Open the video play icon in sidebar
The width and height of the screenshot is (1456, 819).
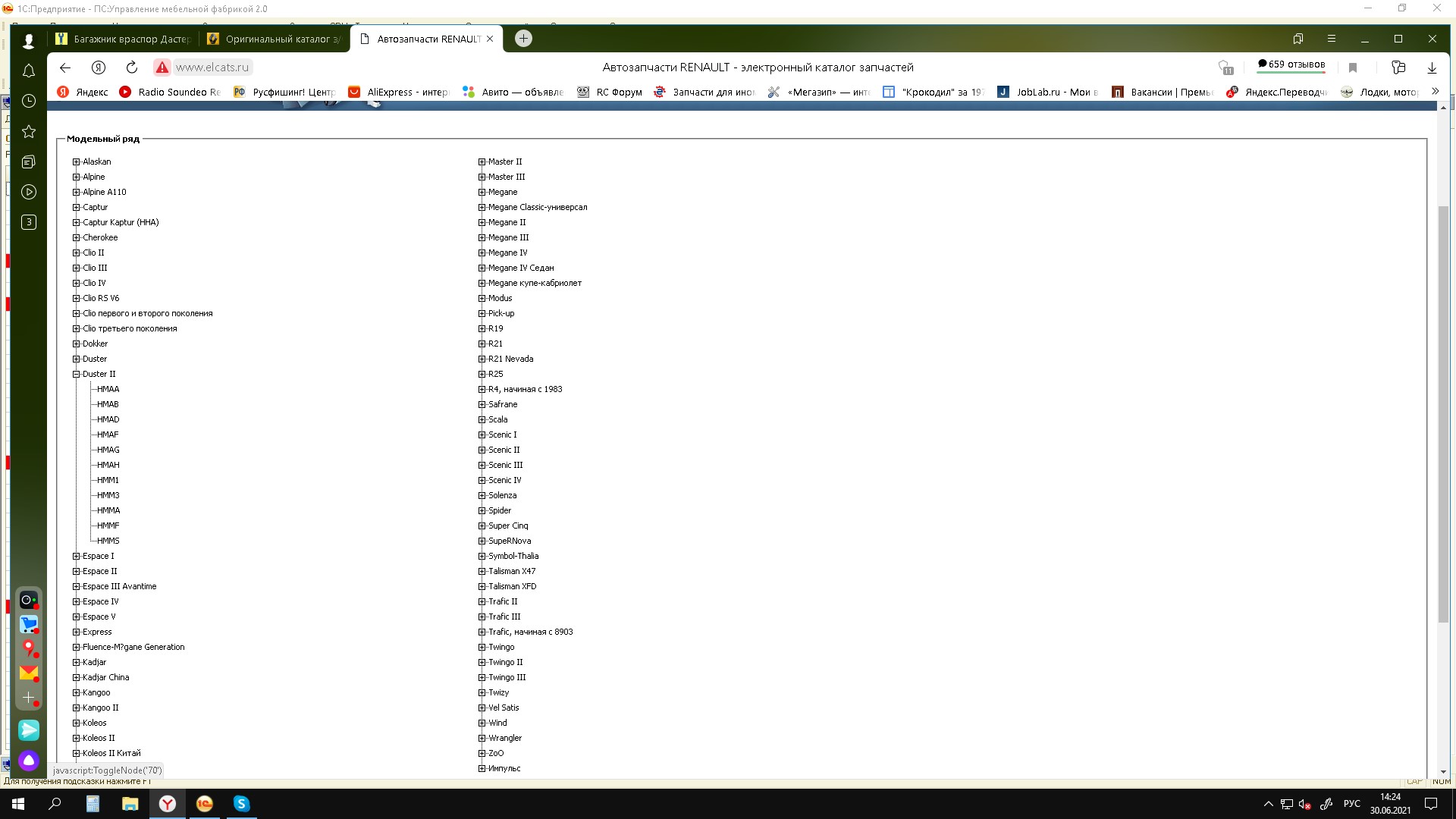(x=29, y=192)
